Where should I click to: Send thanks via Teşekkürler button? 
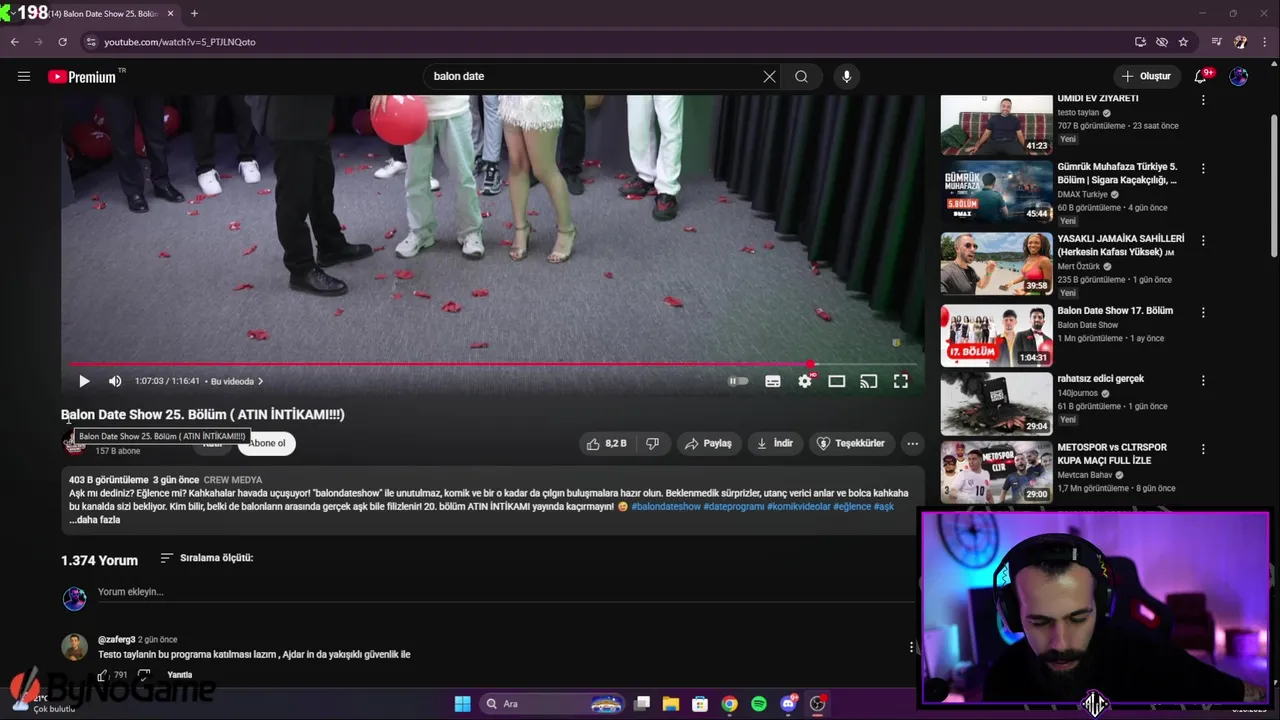pos(851,443)
